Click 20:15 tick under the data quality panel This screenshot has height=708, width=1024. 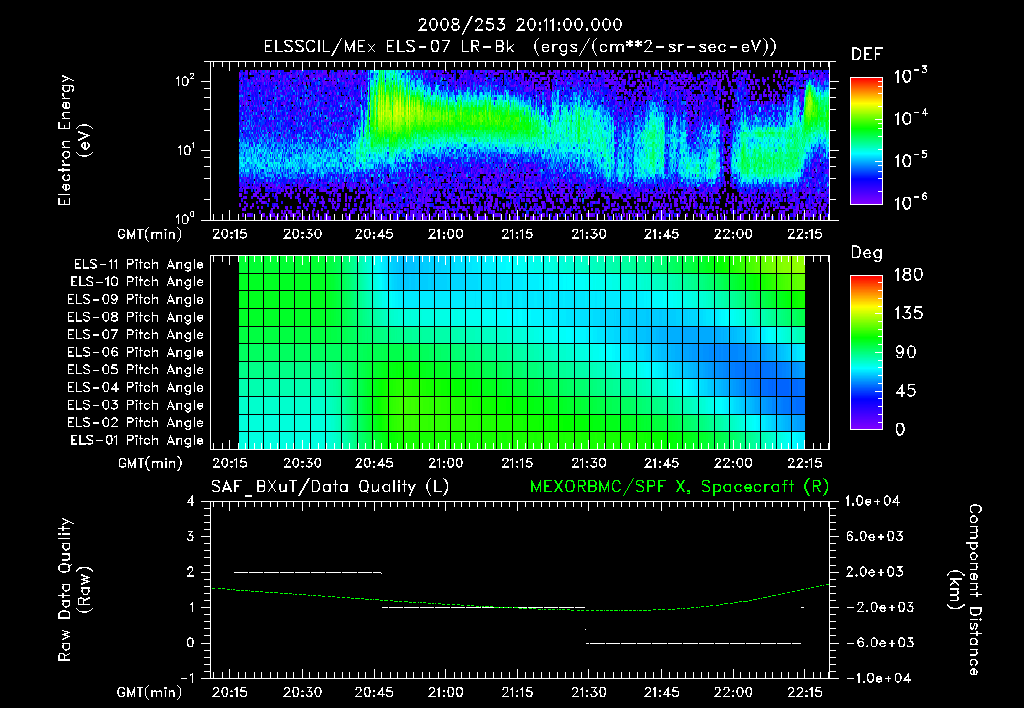click(x=230, y=692)
